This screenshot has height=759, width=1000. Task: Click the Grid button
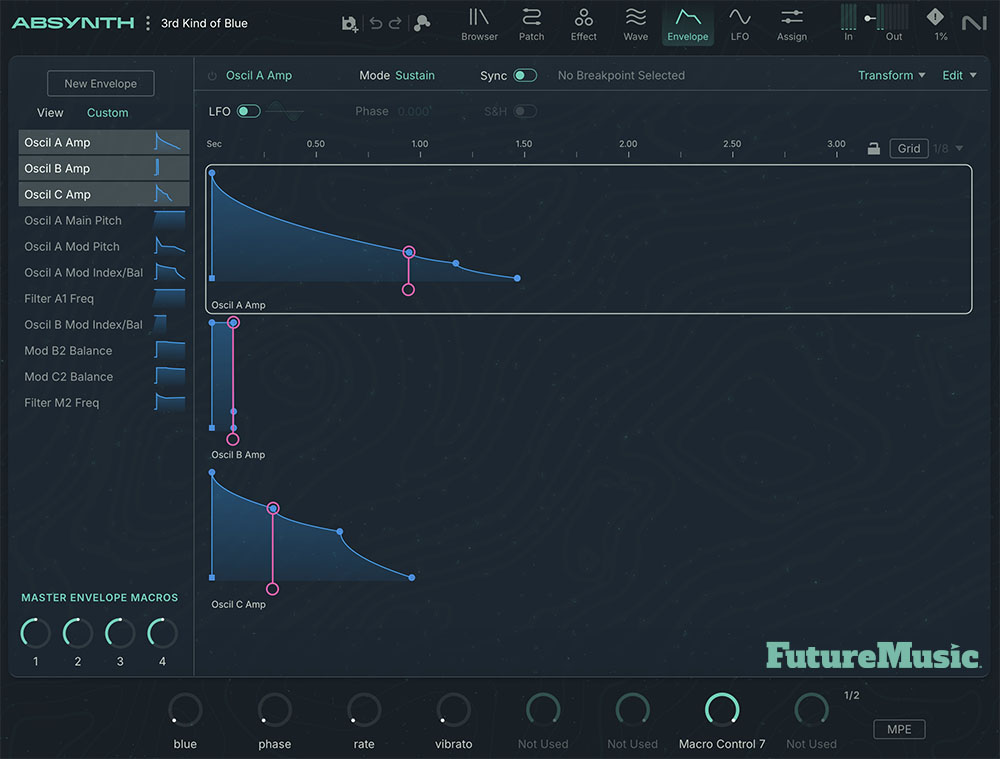[x=909, y=149]
